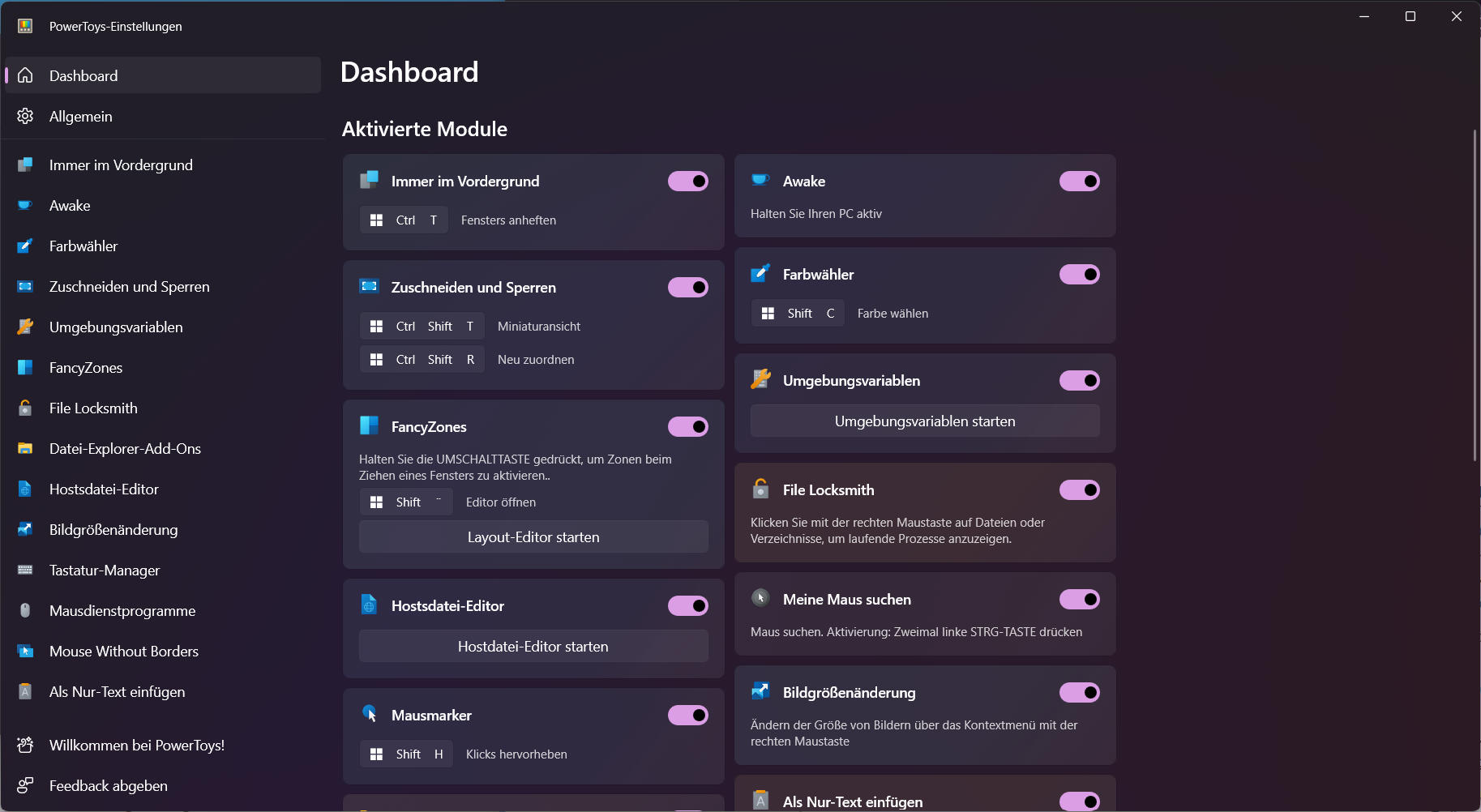Click Hostsdatei-Editor icon in sidebar
Viewport: 1481px width, 812px height.
tap(25, 489)
